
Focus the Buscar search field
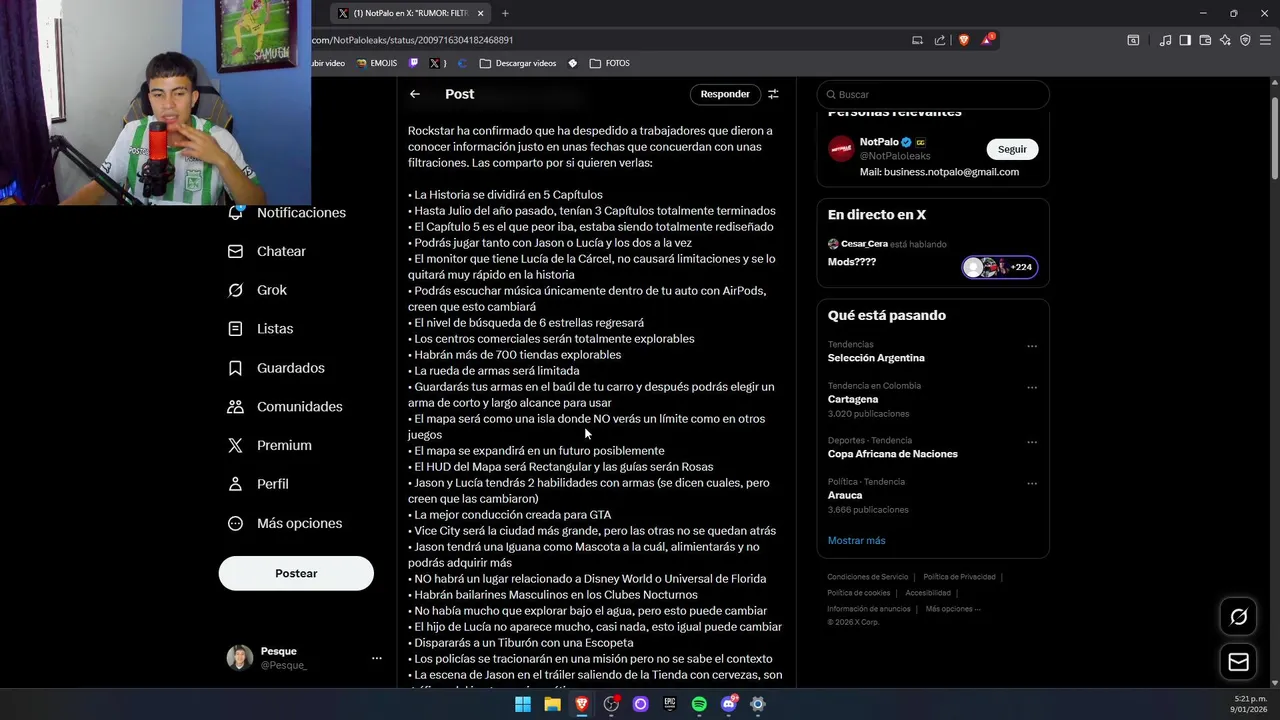tap(933, 94)
